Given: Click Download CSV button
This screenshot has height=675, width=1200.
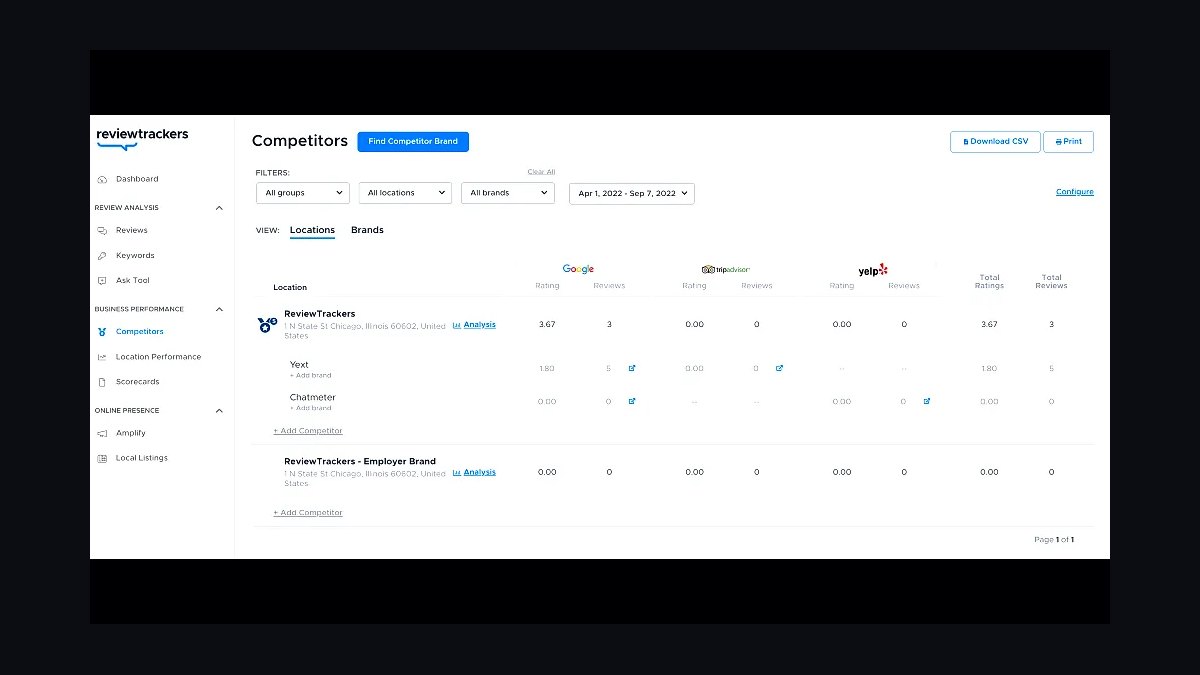Looking at the screenshot, I should [995, 142].
